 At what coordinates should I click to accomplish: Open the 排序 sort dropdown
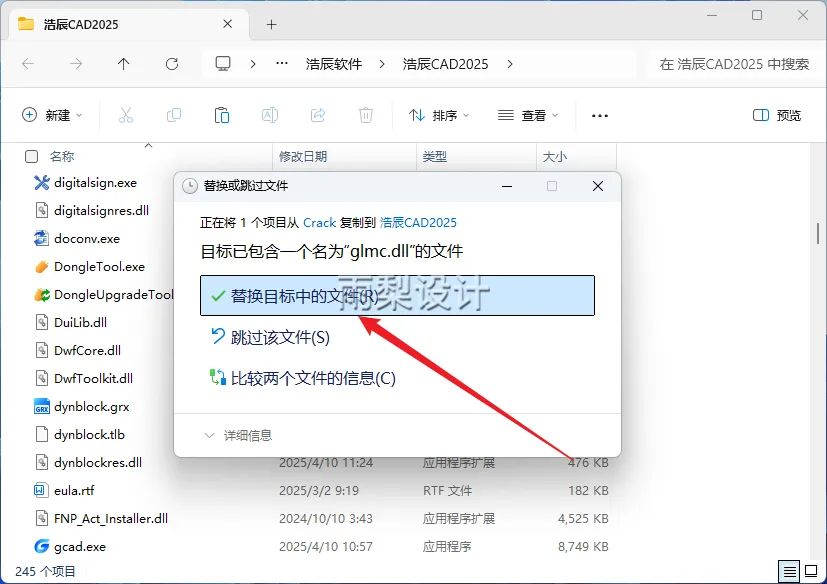click(439, 115)
